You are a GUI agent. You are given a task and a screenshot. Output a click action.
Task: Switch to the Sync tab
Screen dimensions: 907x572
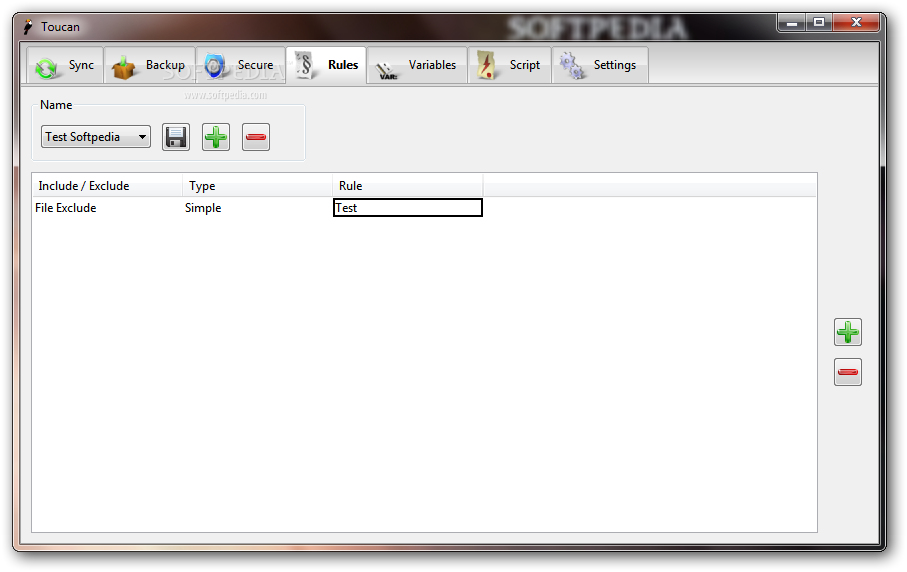[65, 65]
